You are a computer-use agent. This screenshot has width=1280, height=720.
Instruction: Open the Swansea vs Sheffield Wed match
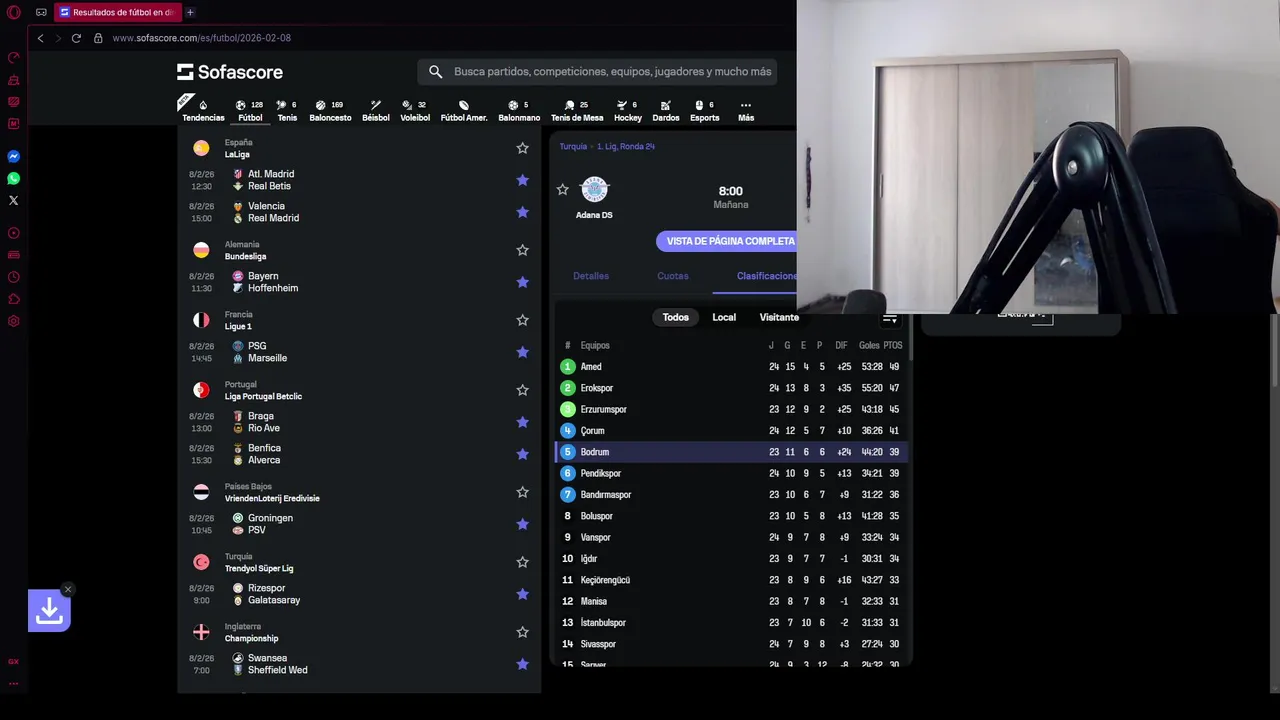360,664
